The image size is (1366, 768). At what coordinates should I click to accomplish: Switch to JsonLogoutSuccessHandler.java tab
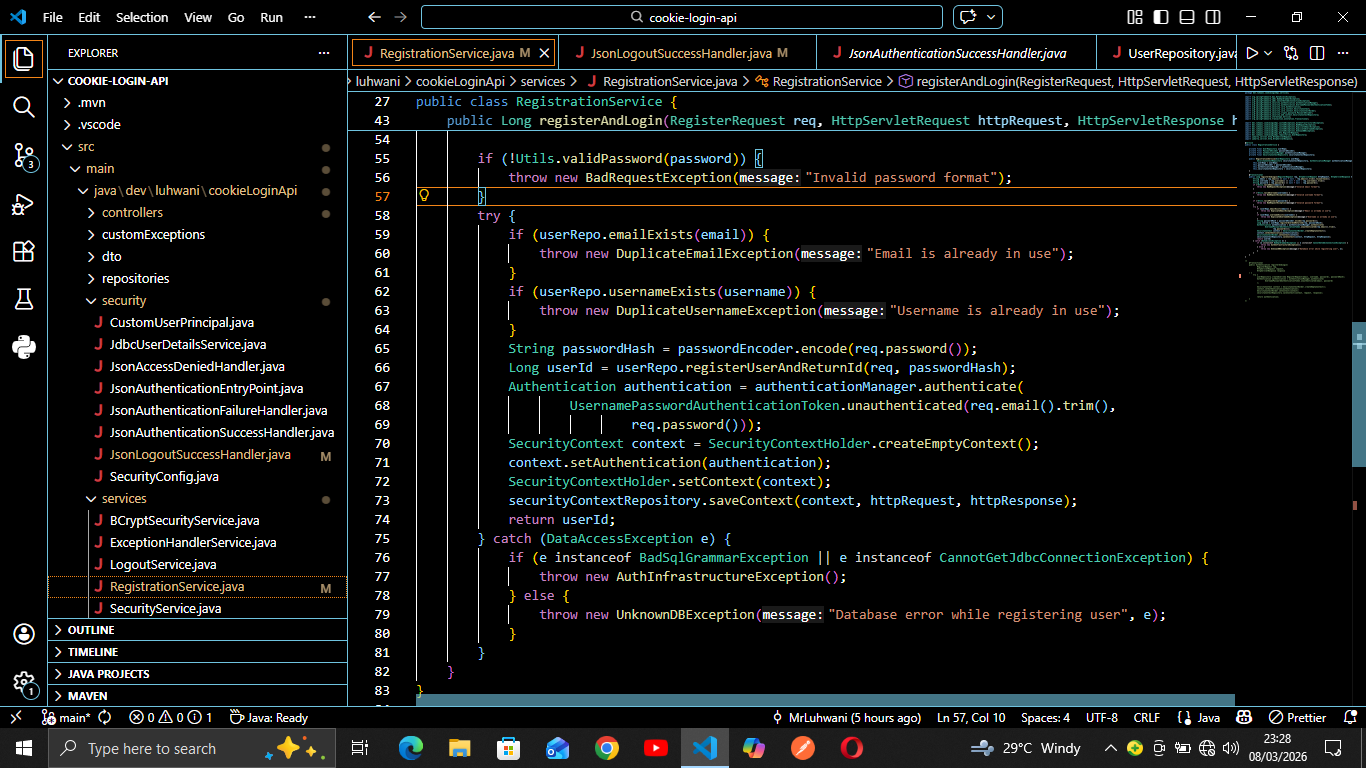click(x=680, y=53)
